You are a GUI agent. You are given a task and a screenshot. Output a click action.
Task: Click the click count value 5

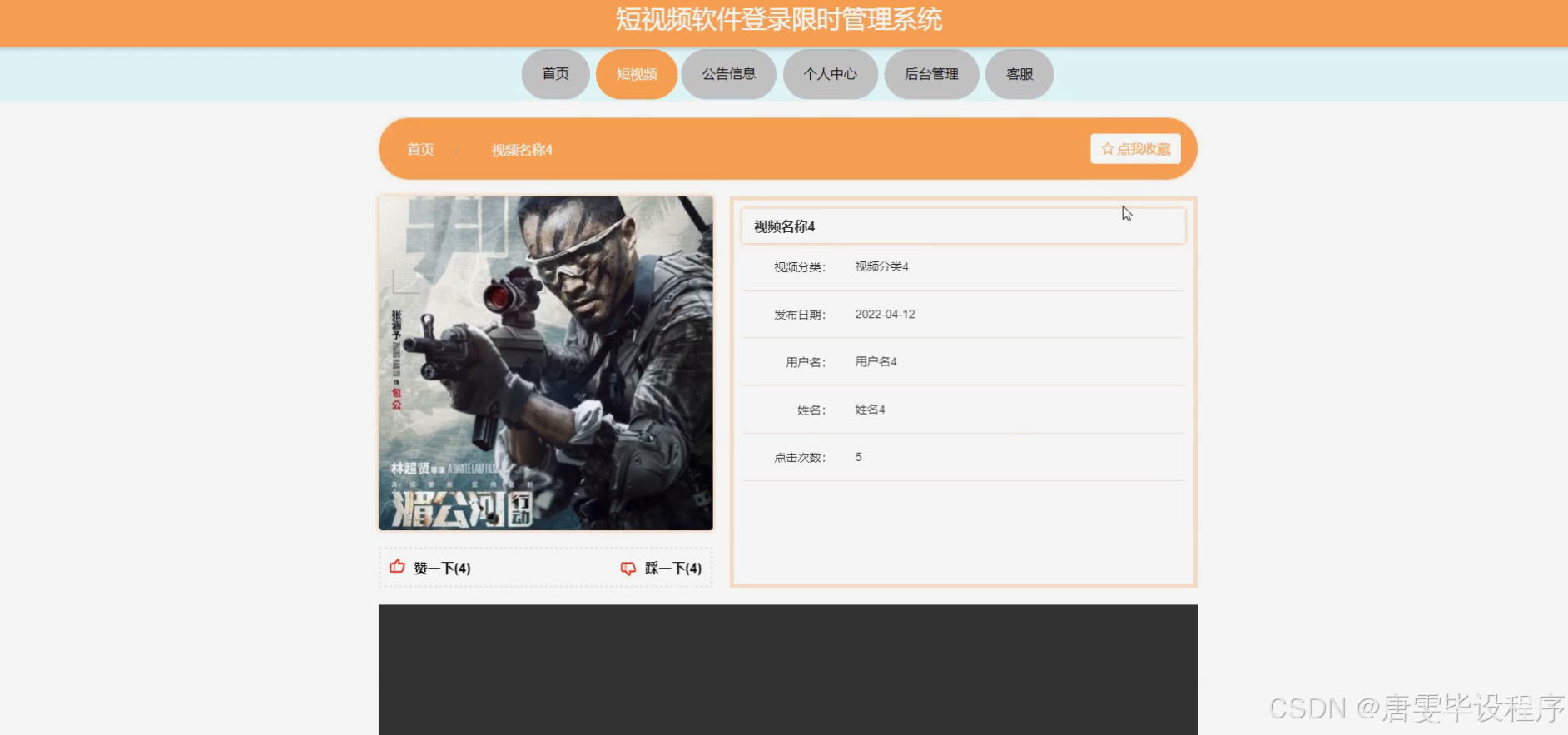858,457
